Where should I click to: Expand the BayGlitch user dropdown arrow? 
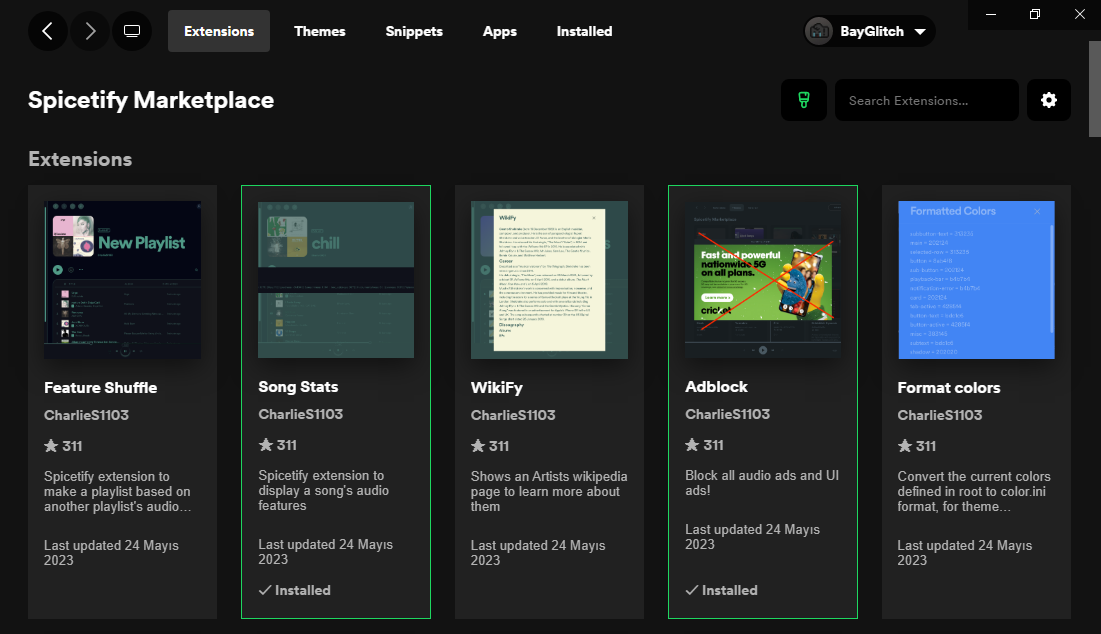920,32
